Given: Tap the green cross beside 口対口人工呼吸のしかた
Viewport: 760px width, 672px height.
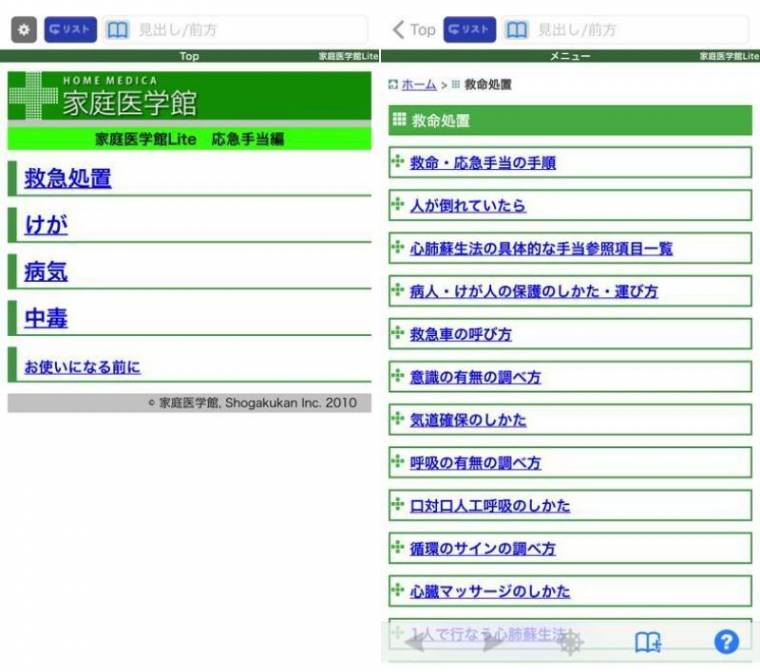Looking at the screenshot, I should 397,503.
